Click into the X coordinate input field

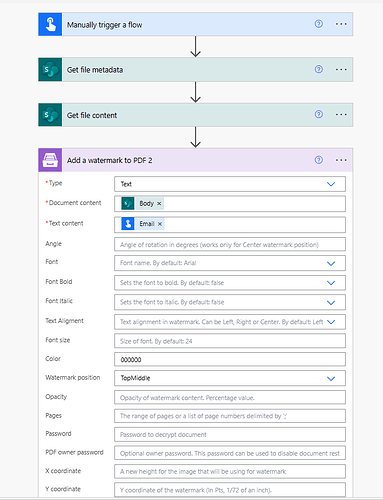230,471
